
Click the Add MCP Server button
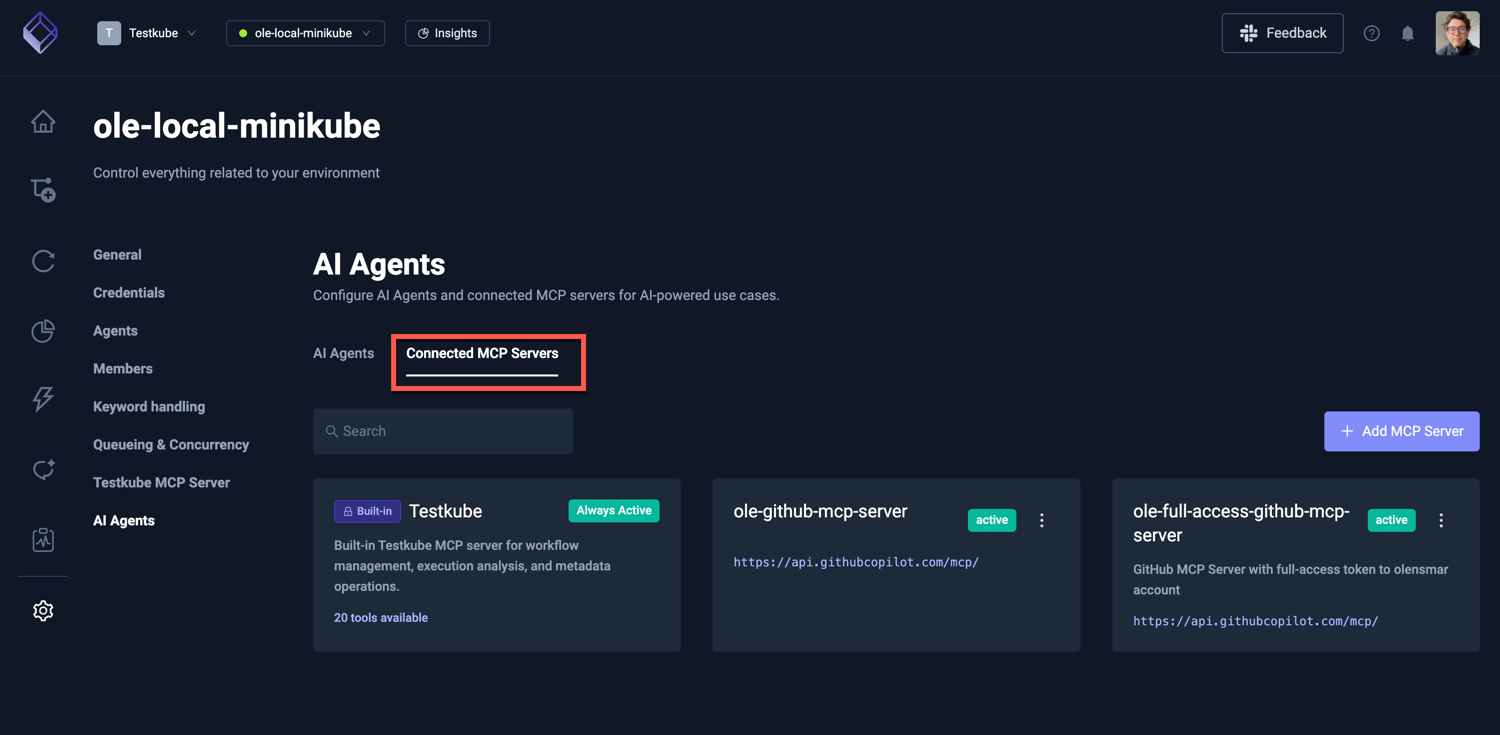click(1401, 431)
